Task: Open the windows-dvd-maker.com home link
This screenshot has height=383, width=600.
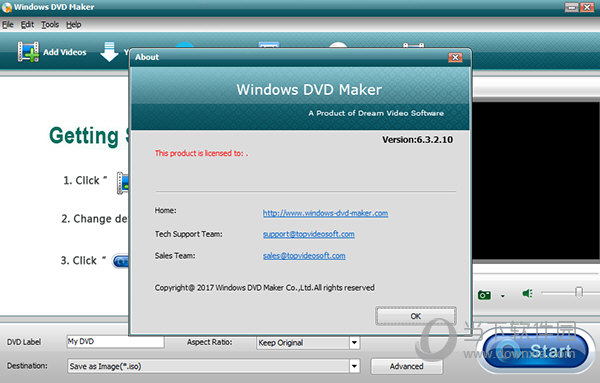Action: tap(325, 213)
